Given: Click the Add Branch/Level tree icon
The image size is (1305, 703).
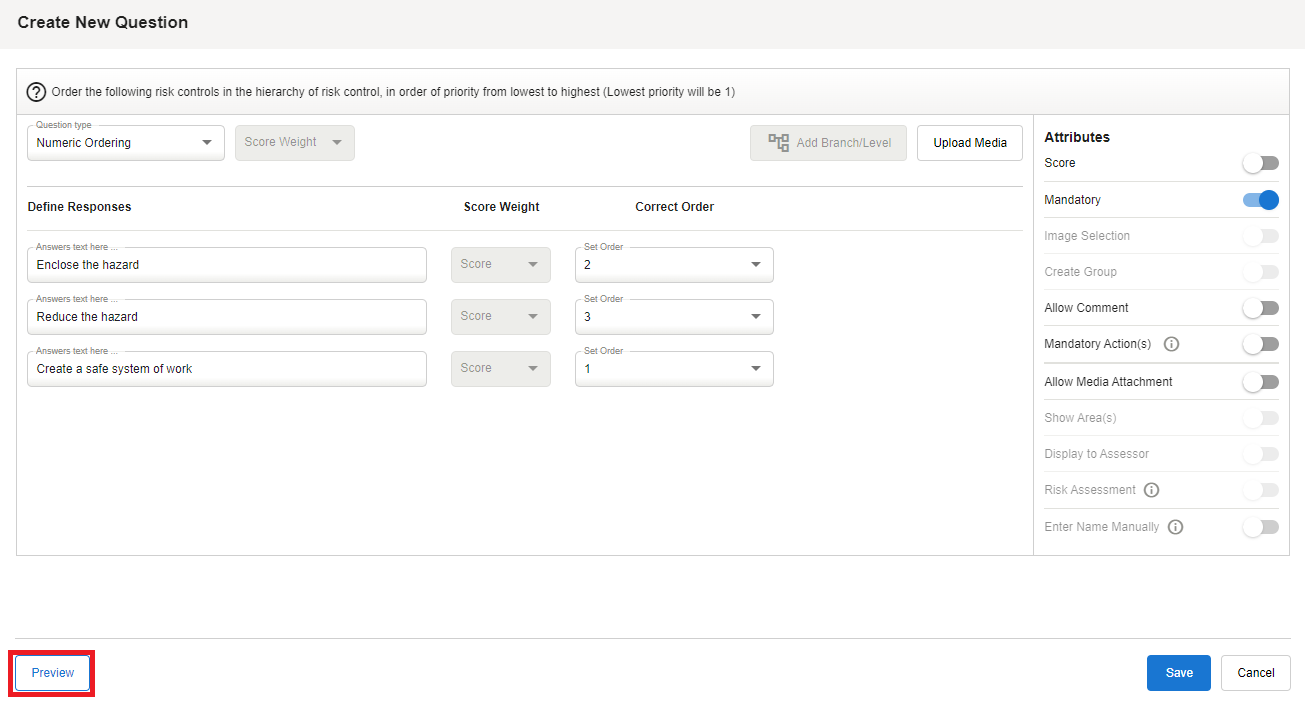Looking at the screenshot, I should tap(778, 143).
